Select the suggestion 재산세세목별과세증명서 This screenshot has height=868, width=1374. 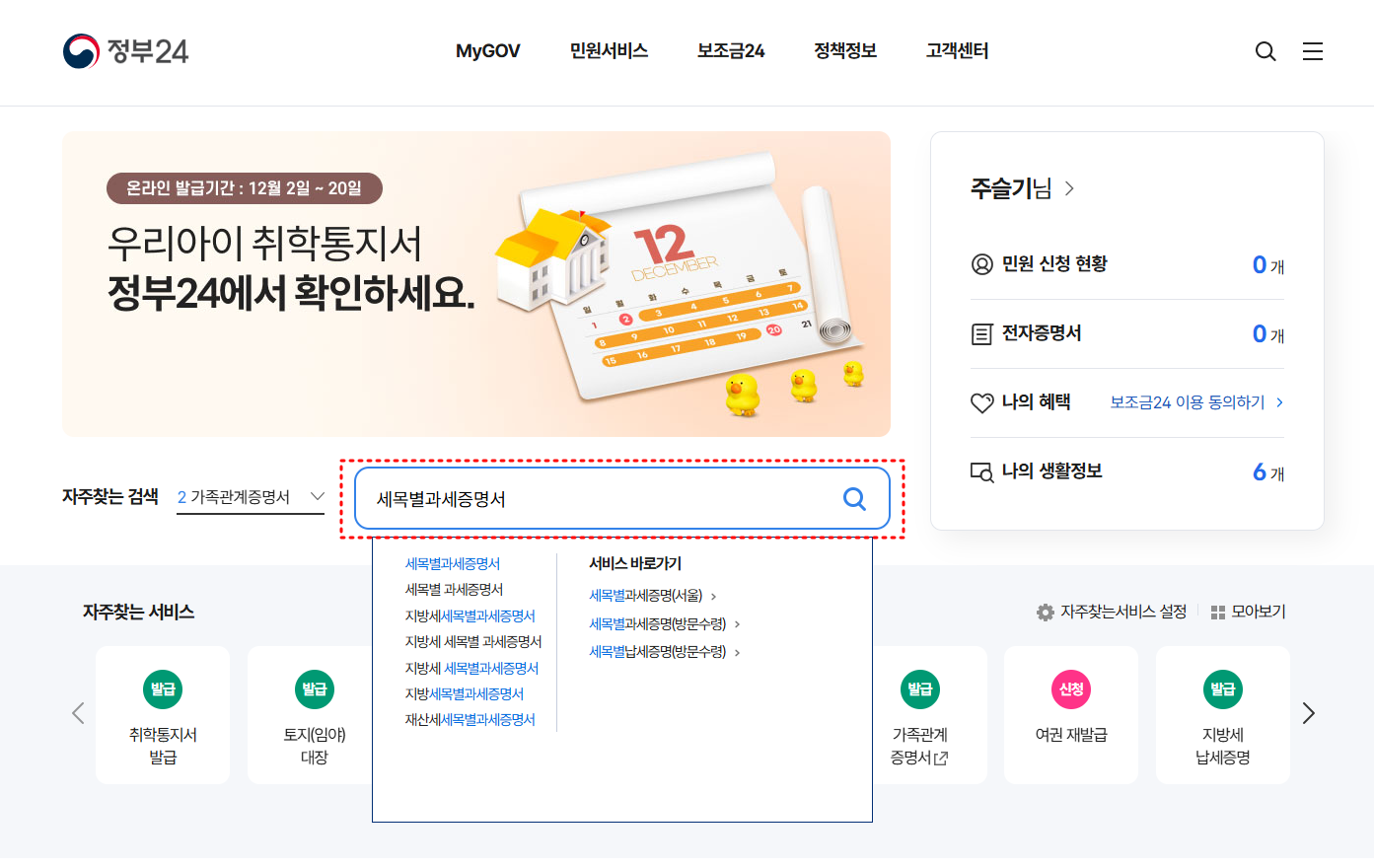click(x=470, y=720)
